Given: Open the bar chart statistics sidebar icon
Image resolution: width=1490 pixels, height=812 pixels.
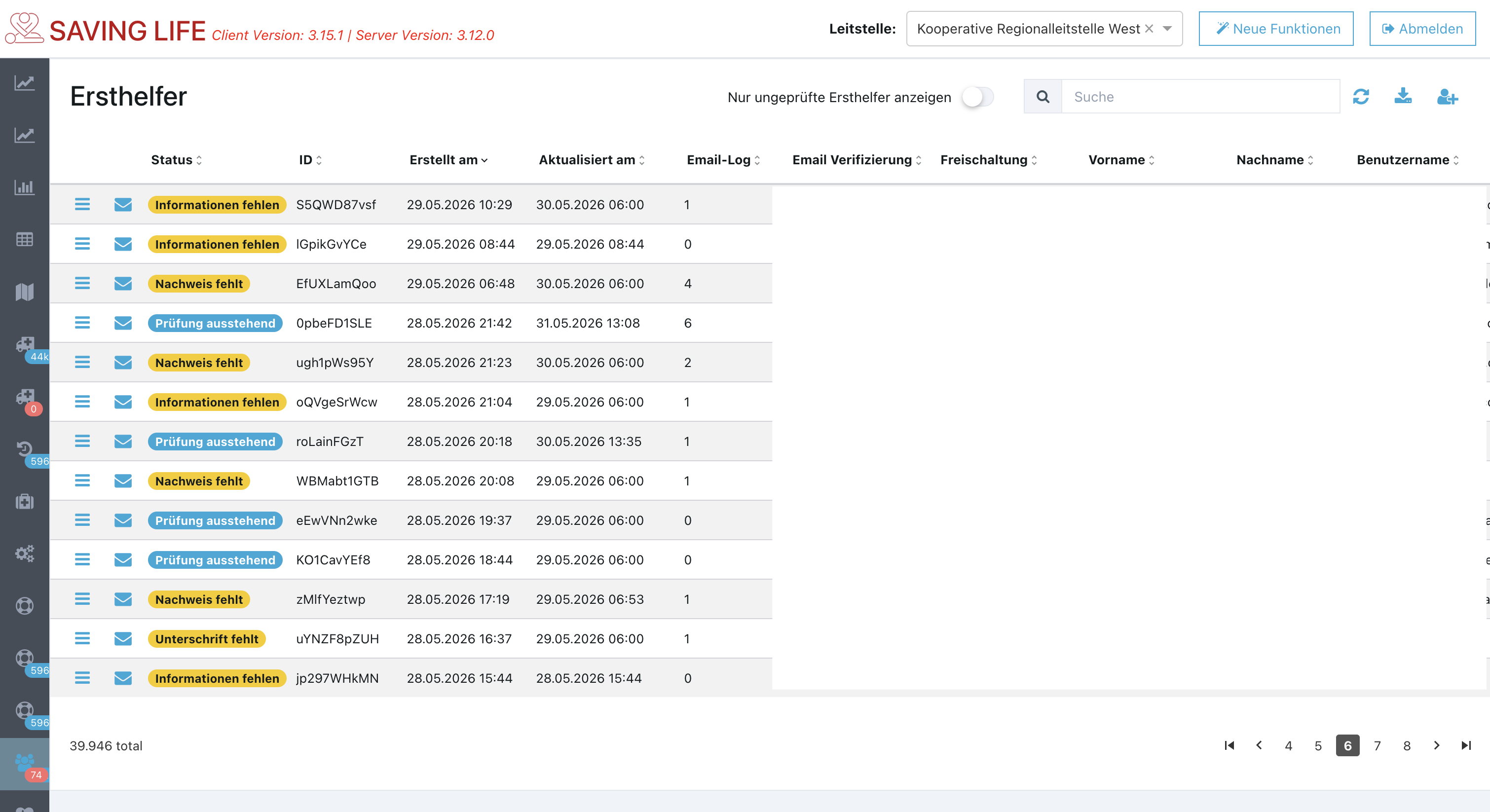Looking at the screenshot, I should tap(24, 187).
